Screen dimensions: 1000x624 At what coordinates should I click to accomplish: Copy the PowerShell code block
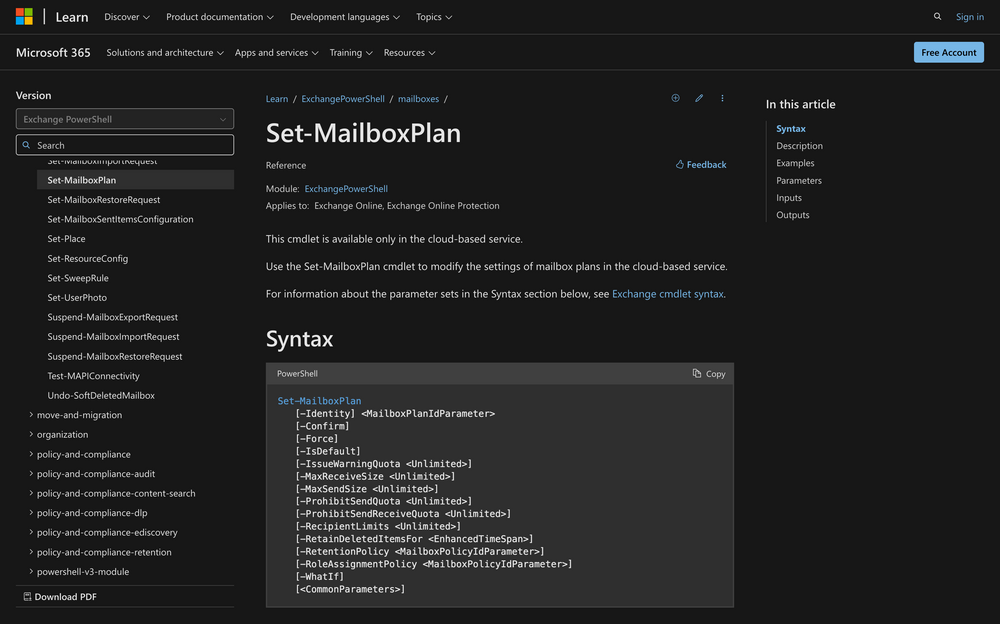709,374
